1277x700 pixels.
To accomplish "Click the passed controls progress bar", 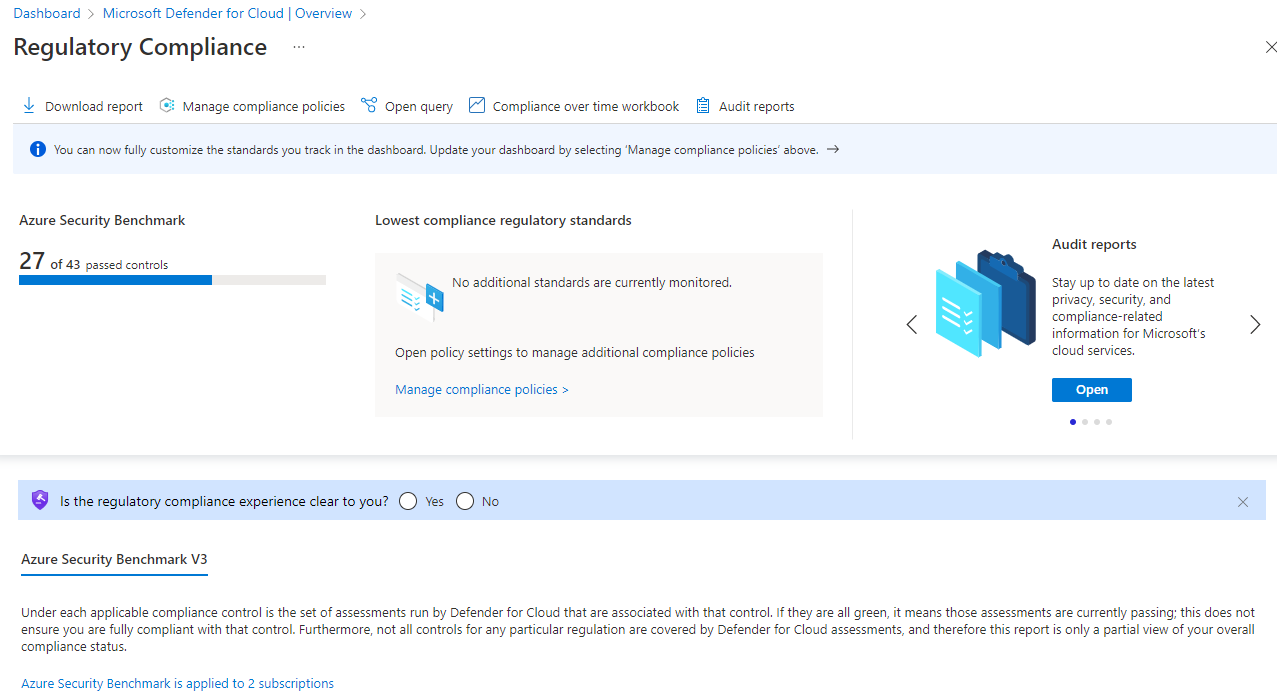I will point(172,281).
